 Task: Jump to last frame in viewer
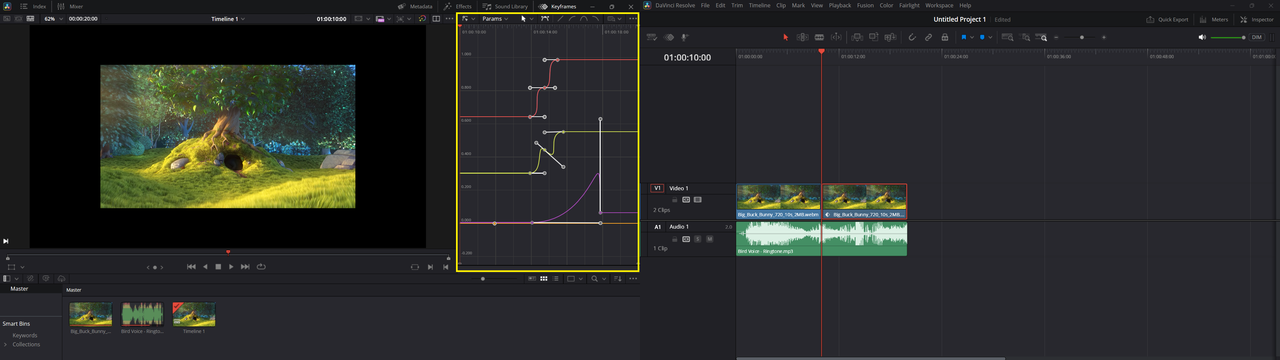click(x=245, y=267)
